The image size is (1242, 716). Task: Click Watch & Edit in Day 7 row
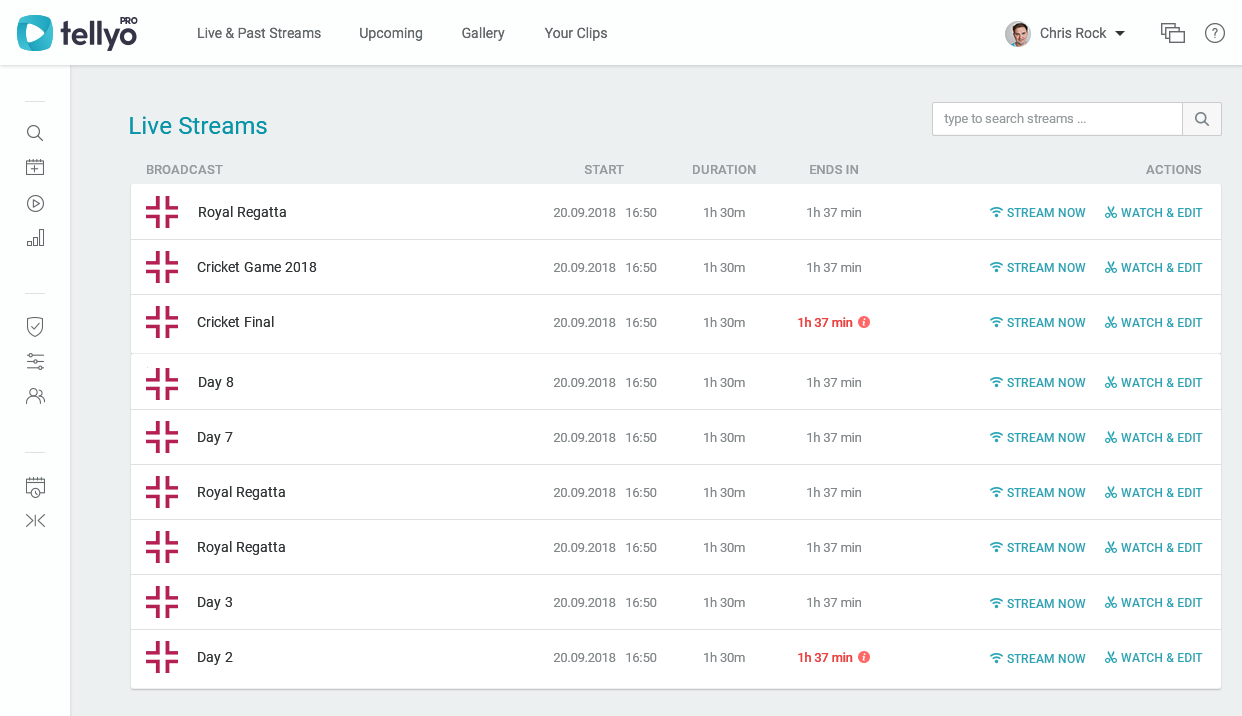(x=1154, y=438)
